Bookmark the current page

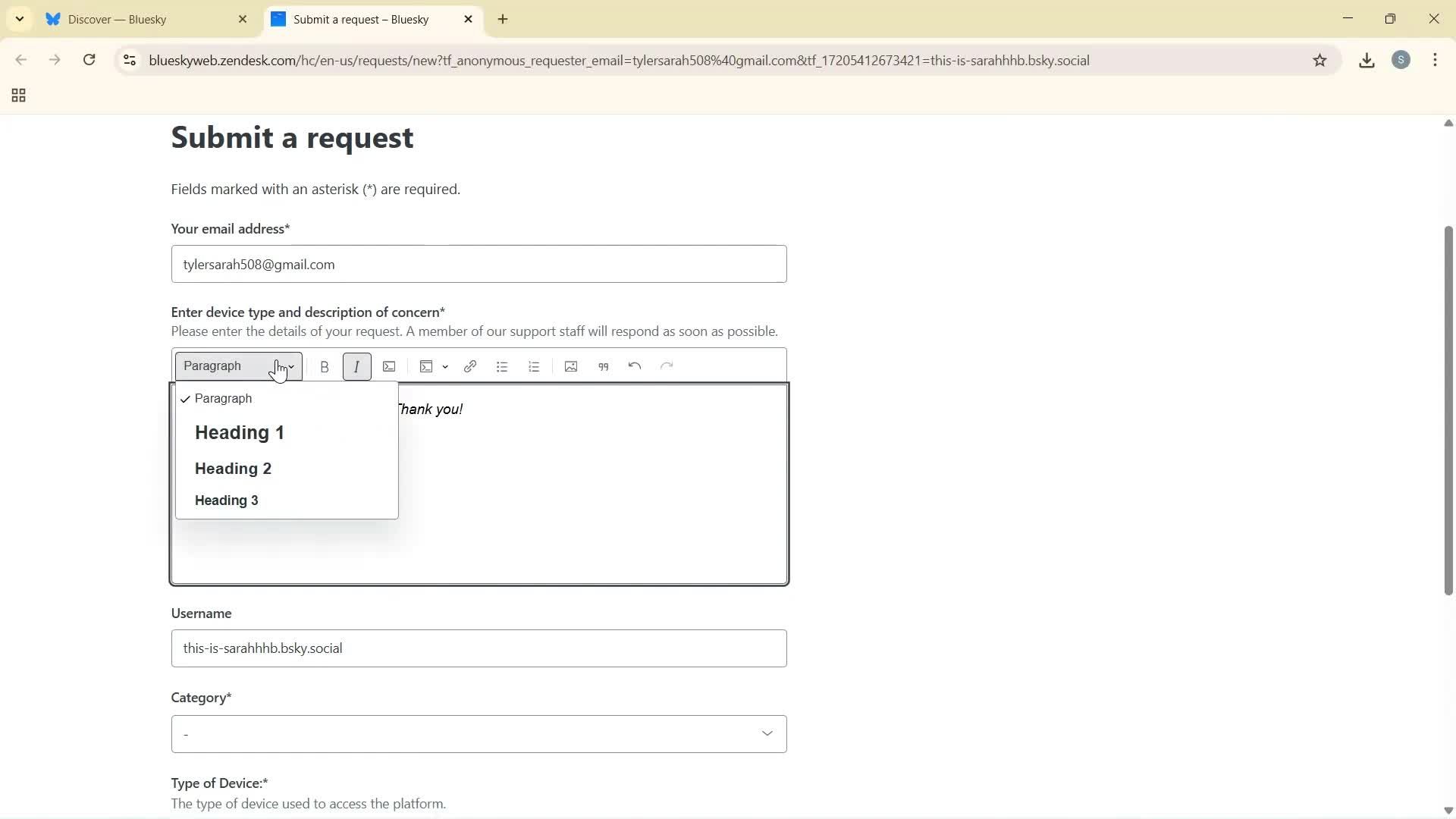coord(1320,60)
